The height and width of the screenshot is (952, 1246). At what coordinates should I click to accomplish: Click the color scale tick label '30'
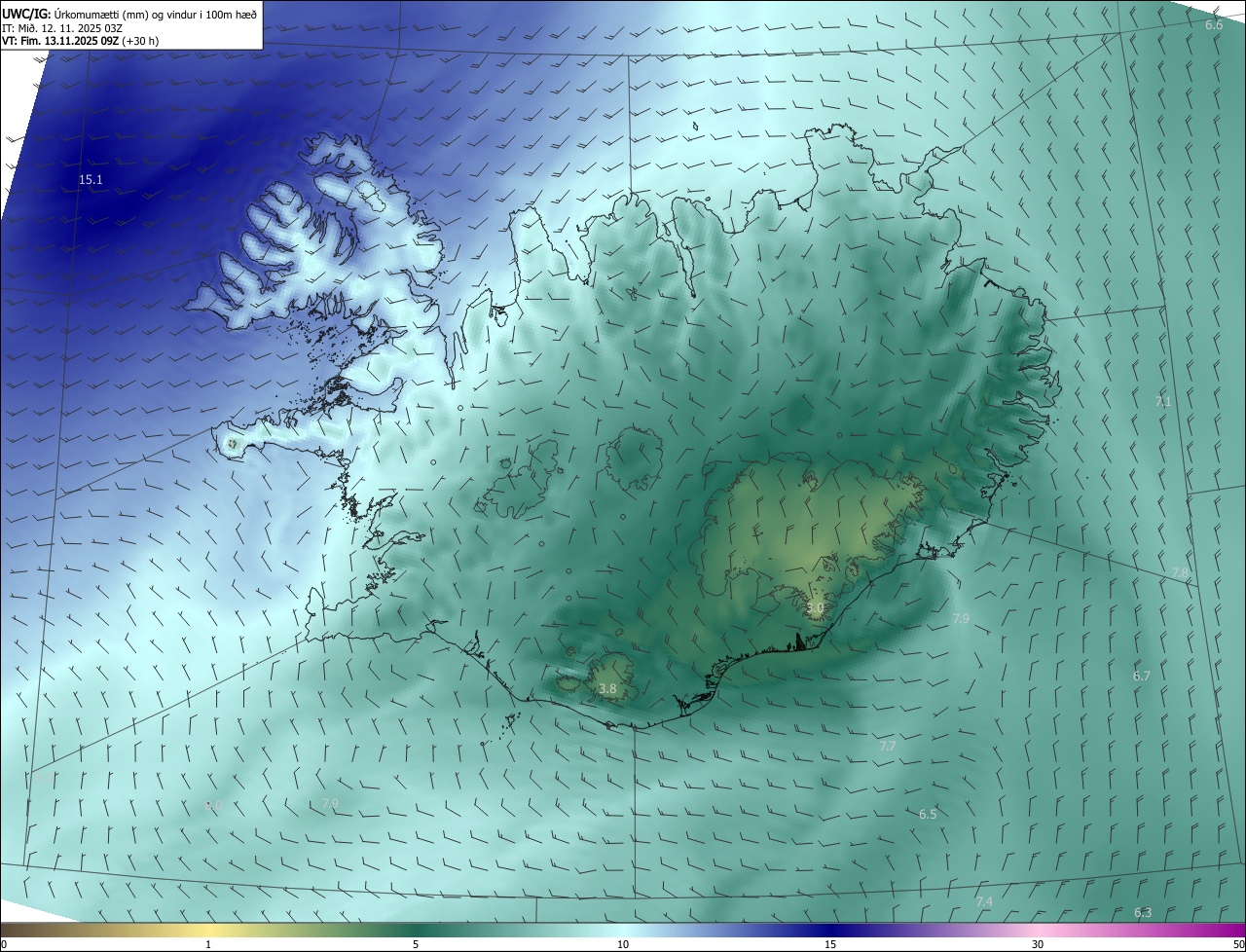tap(1038, 944)
